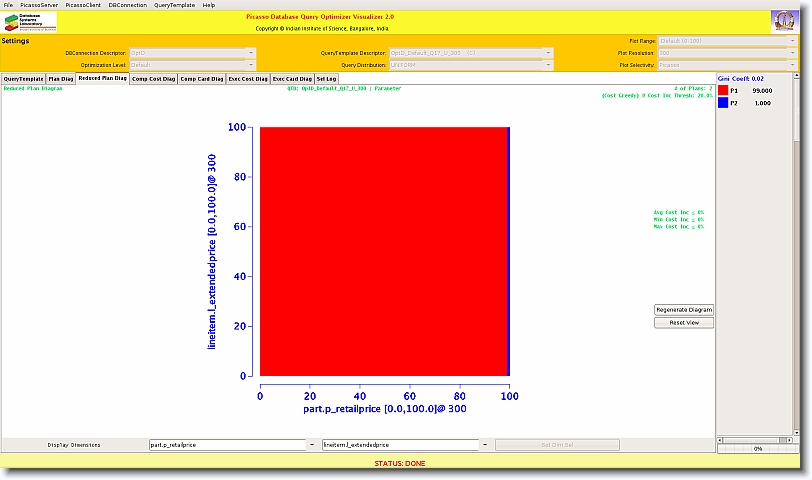Click the Reset View button
This screenshot has width=812, height=480.
pos(684,323)
